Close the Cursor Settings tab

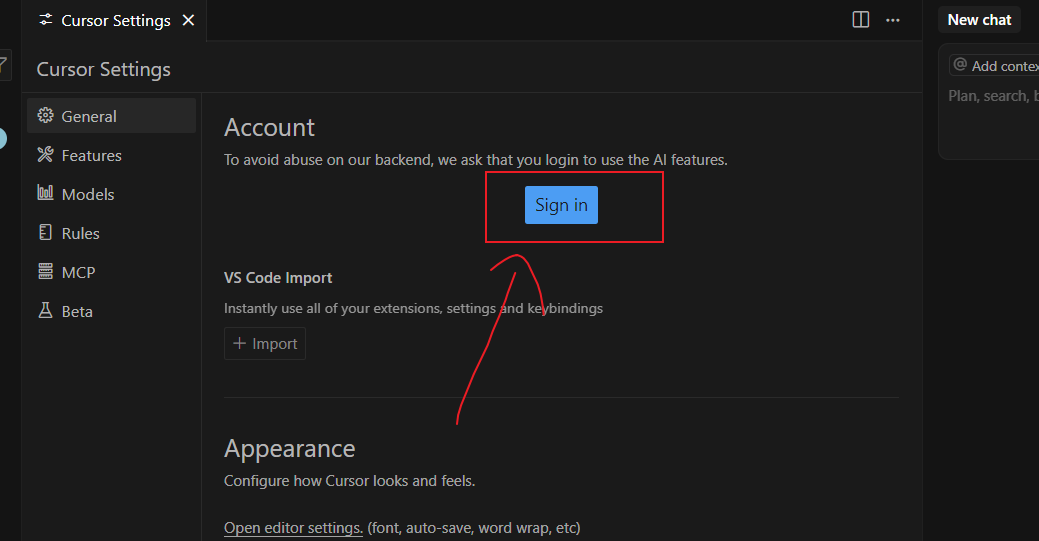188,21
